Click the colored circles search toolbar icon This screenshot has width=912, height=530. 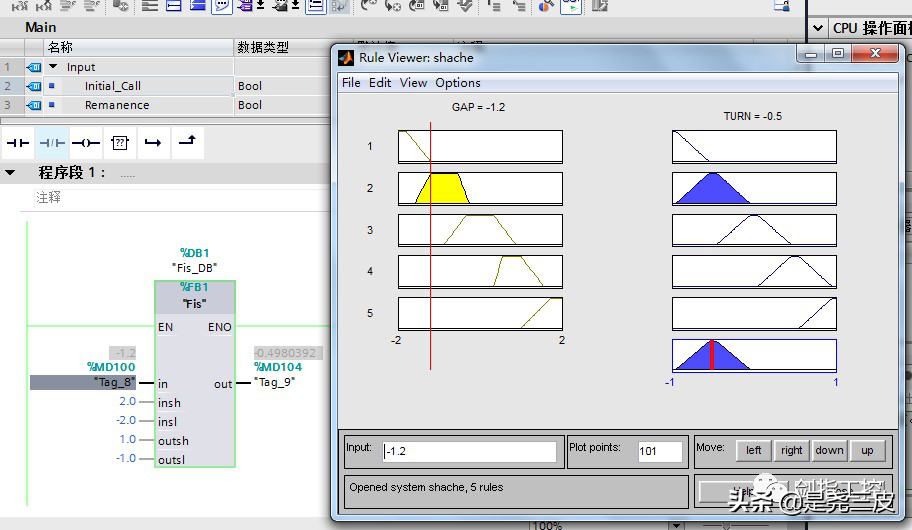coord(546,6)
